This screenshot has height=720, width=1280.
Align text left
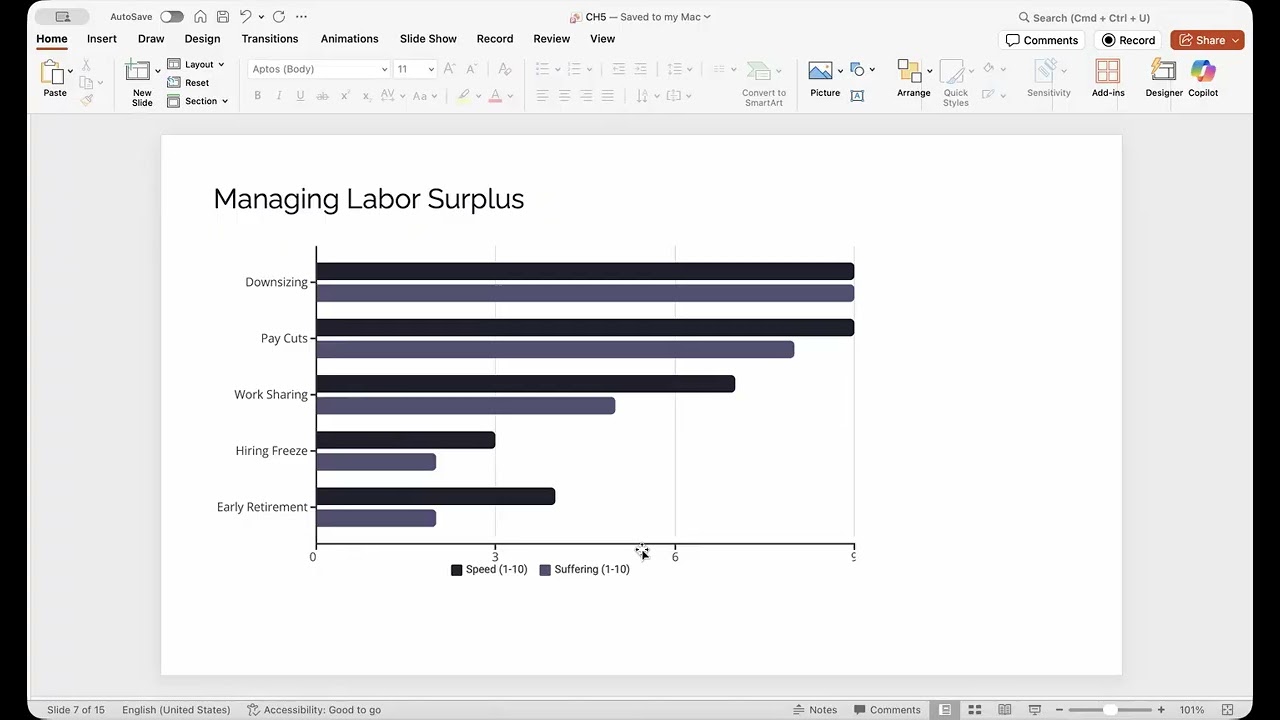click(x=542, y=96)
